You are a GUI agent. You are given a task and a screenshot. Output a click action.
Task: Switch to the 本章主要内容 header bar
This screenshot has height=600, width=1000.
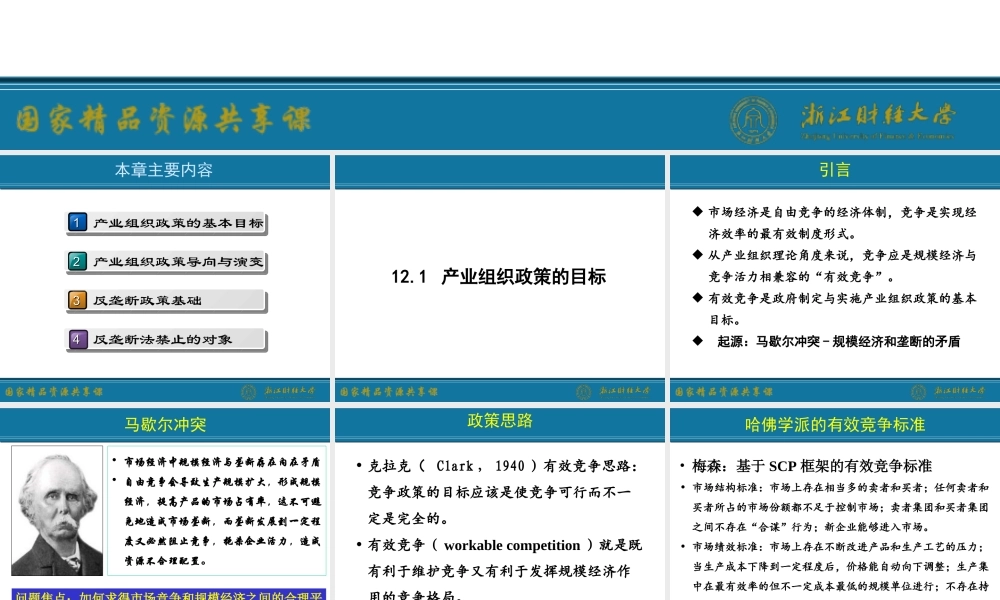(165, 170)
